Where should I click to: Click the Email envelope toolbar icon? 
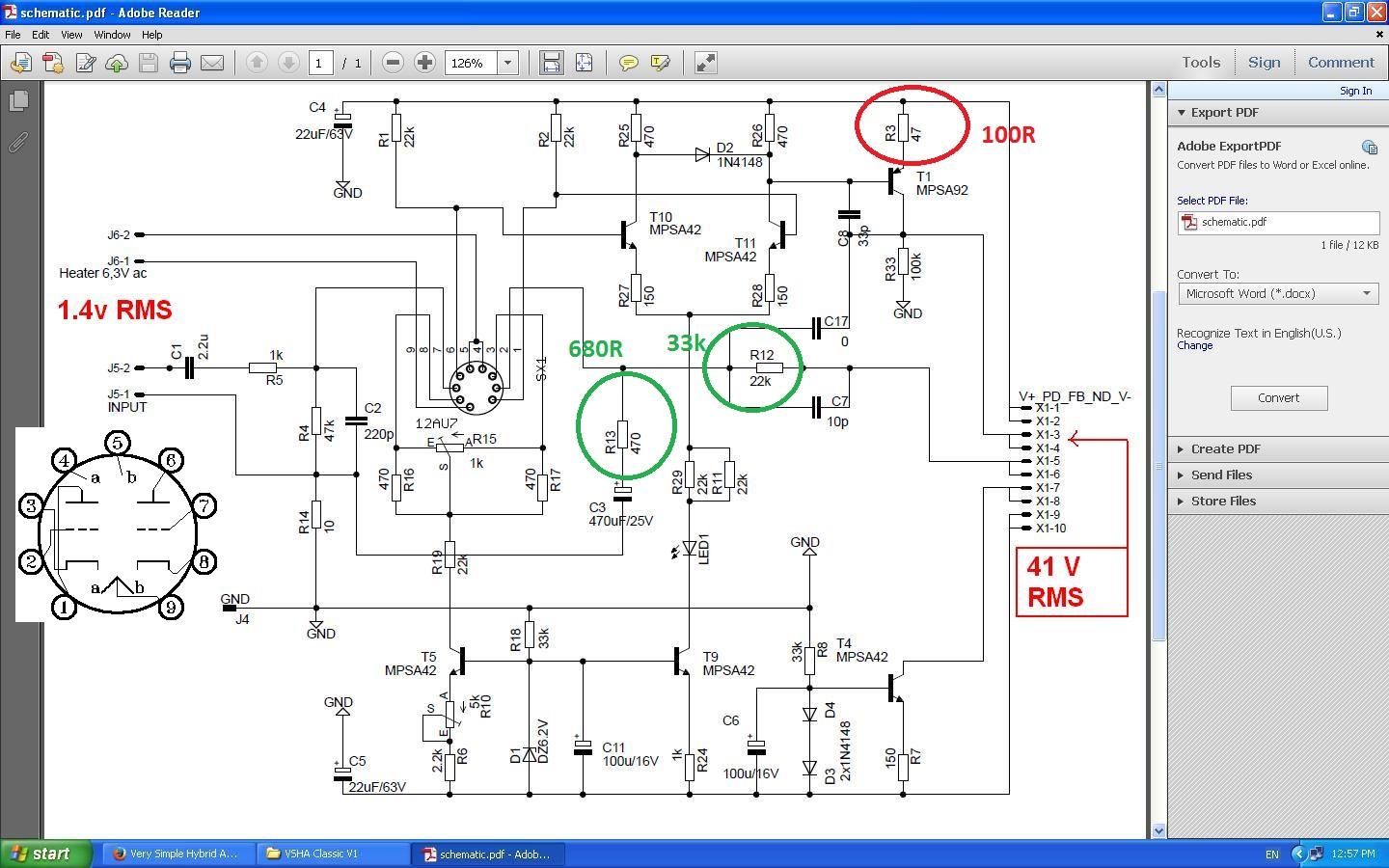point(212,63)
